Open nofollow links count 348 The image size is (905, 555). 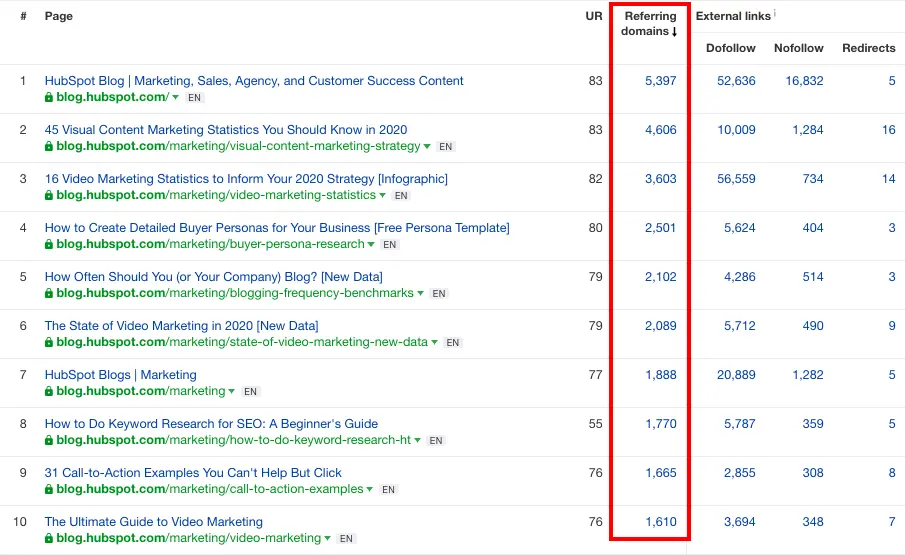[813, 522]
